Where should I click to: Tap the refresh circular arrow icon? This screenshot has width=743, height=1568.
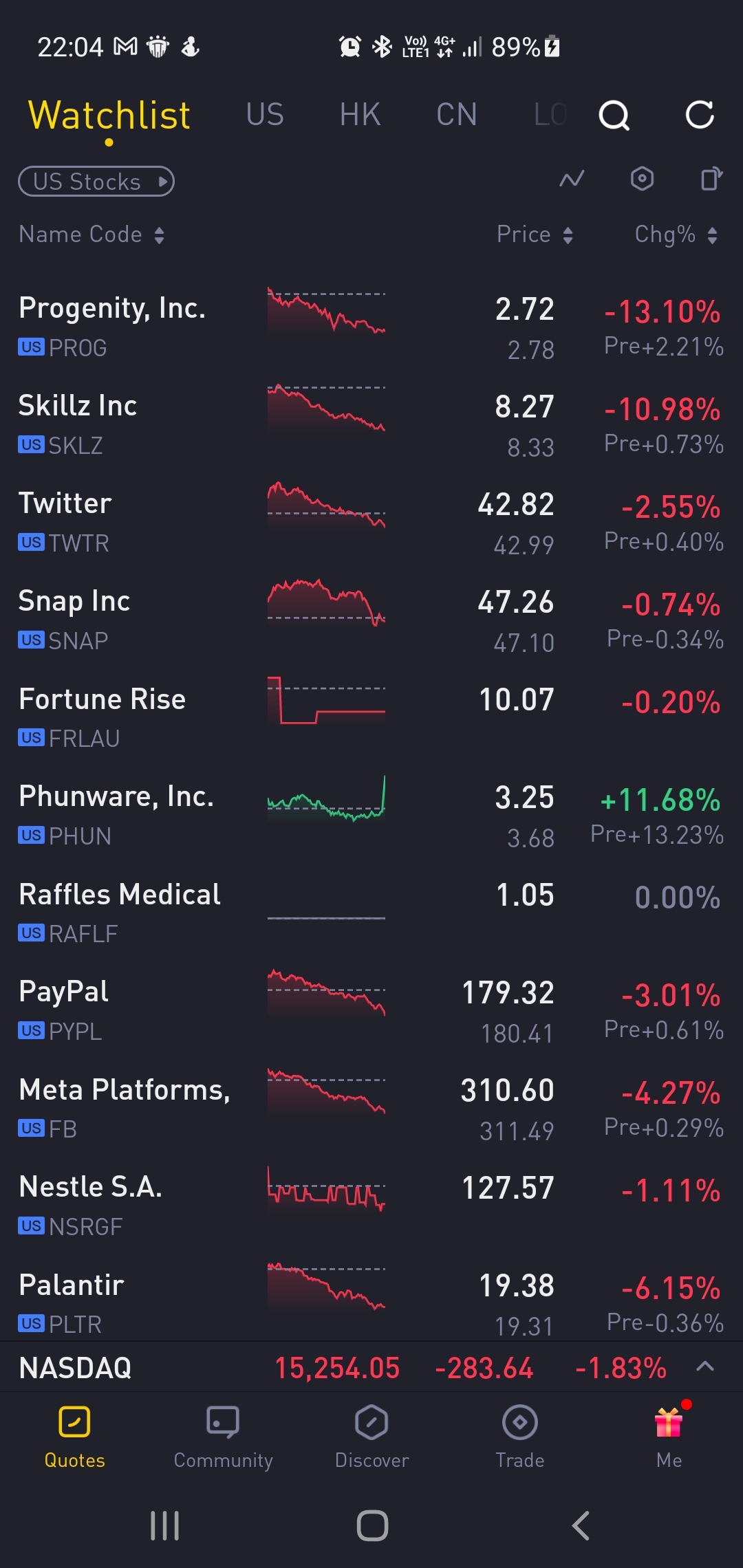tap(700, 115)
